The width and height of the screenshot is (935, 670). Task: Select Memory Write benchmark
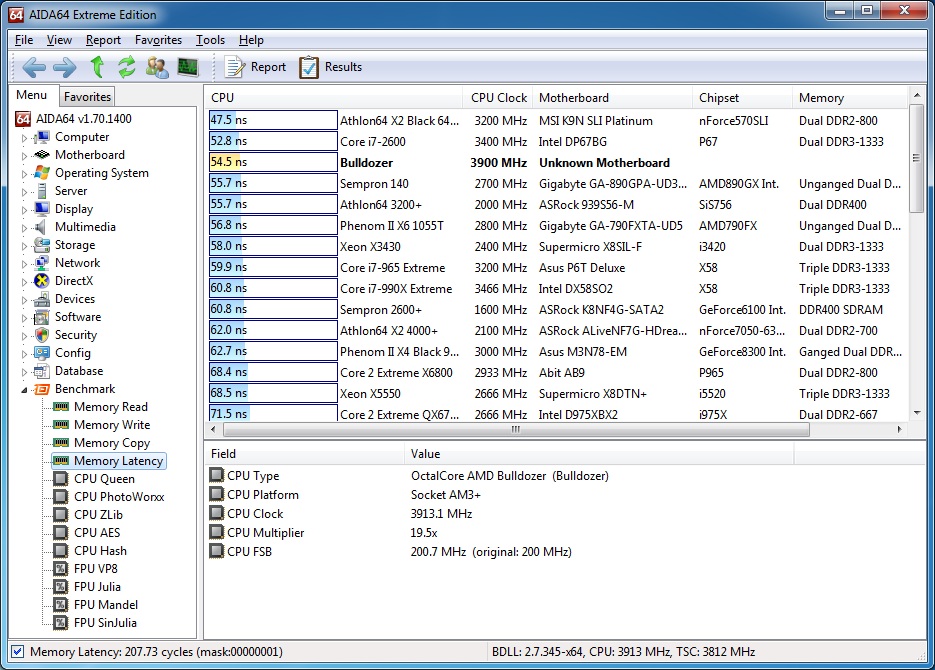pyautogui.click(x=112, y=425)
